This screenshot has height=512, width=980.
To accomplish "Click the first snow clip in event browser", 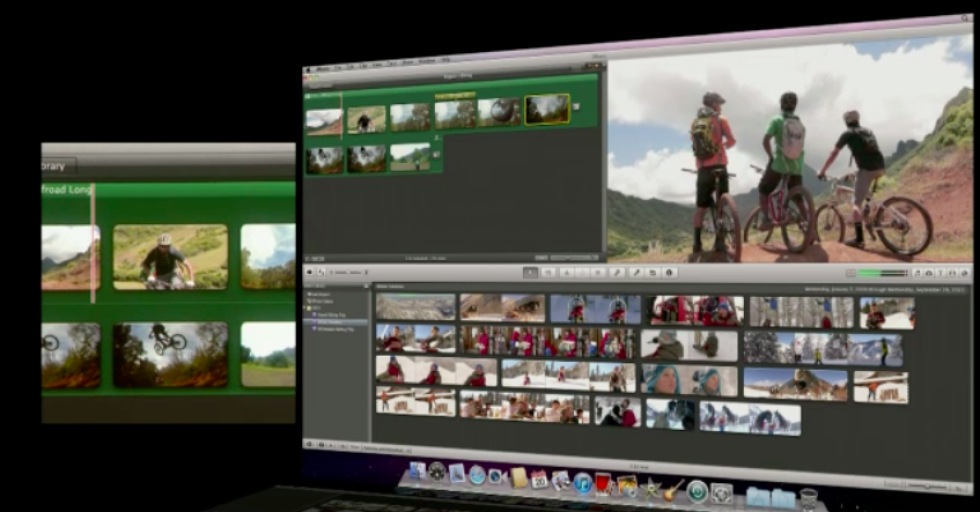I will pos(415,307).
